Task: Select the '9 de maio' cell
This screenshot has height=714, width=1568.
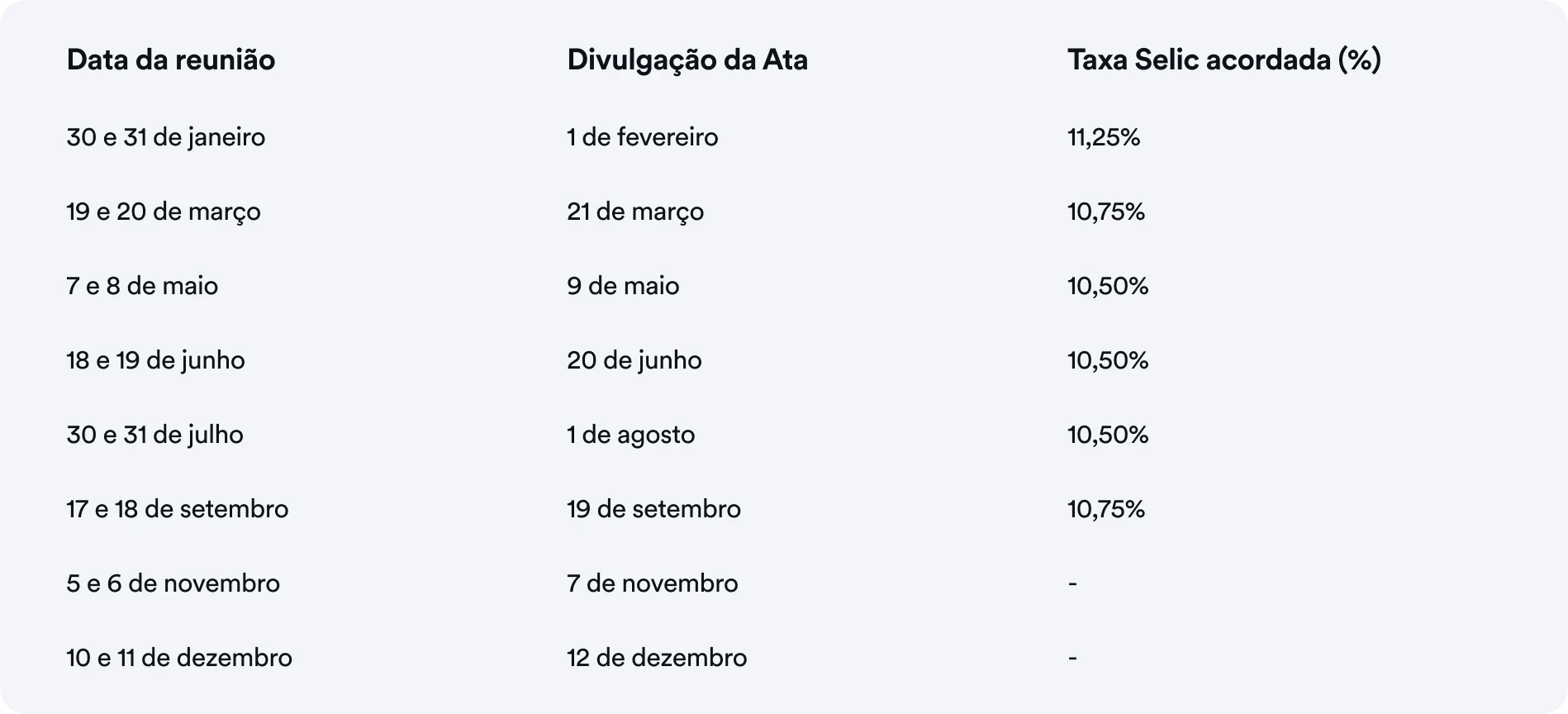Action: tap(623, 286)
